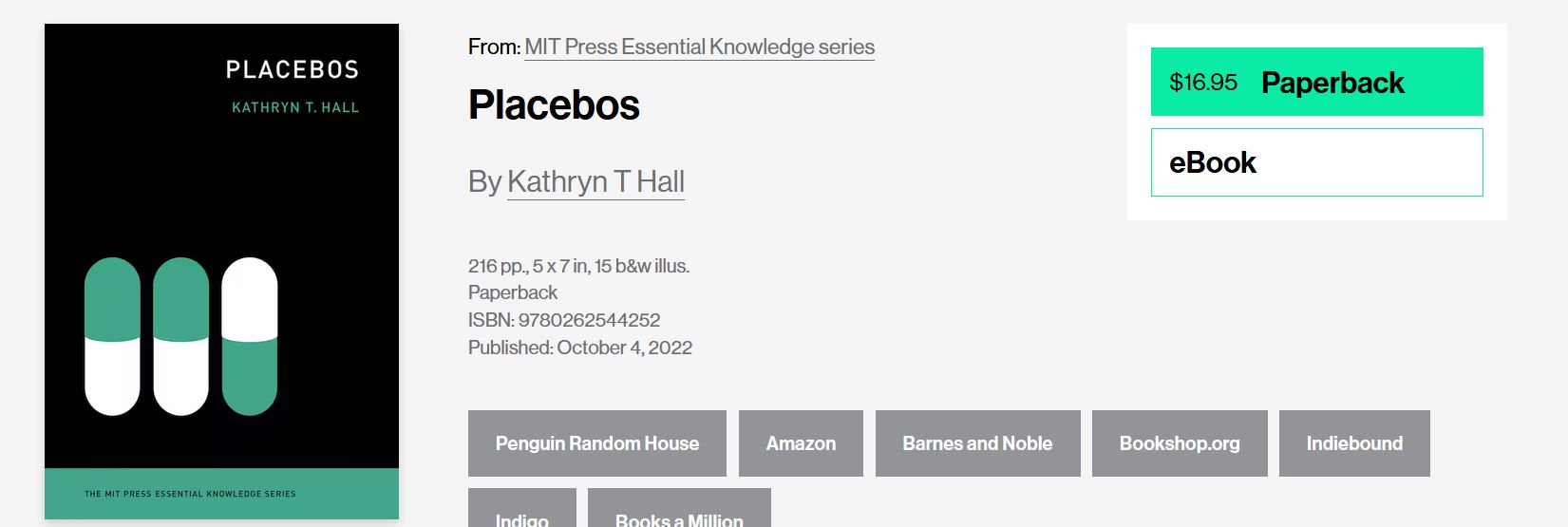Click the Placebos book title heading
The height and width of the screenshot is (527, 1568).
click(554, 104)
